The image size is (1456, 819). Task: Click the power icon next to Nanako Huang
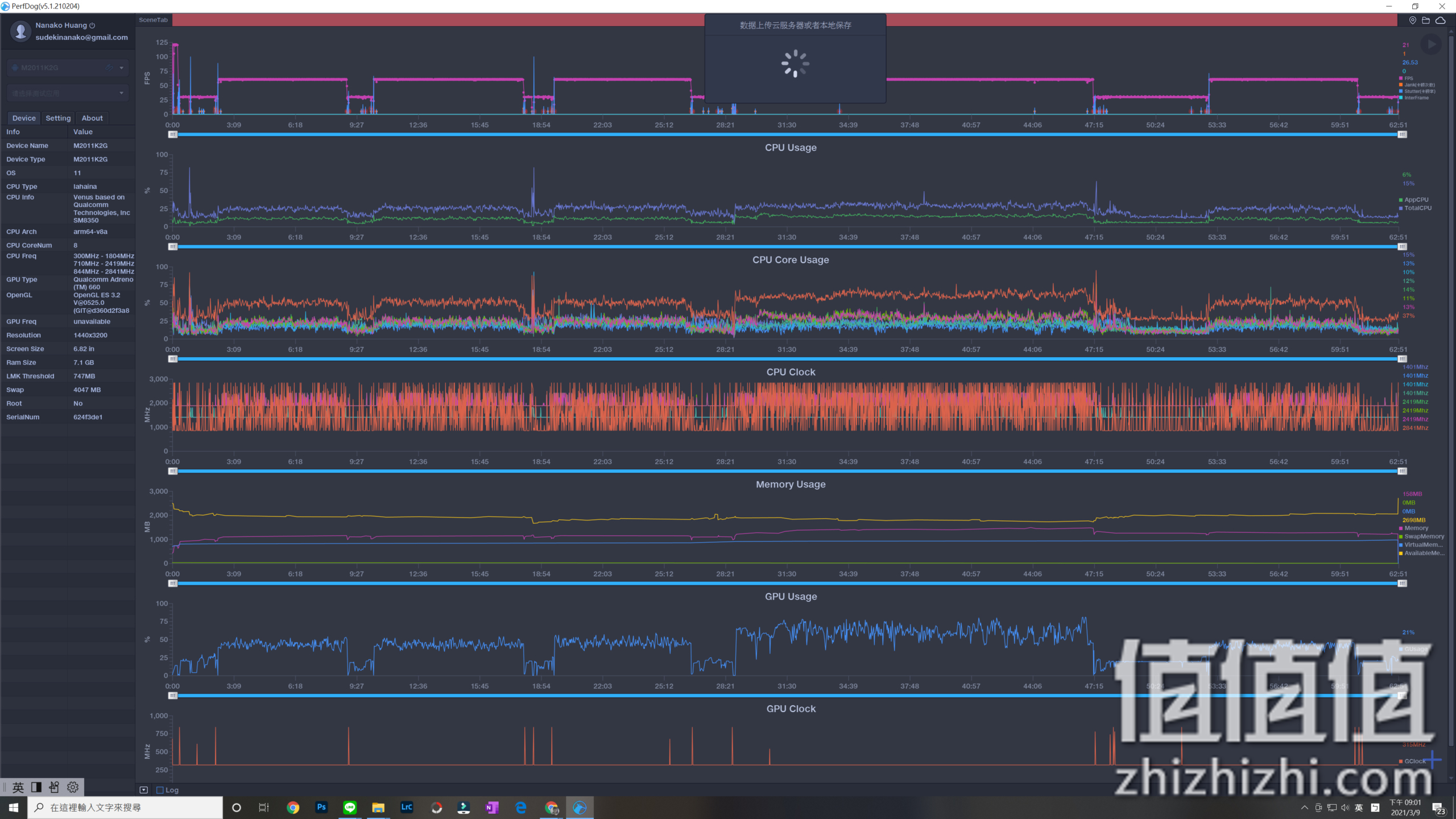pos(92,25)
